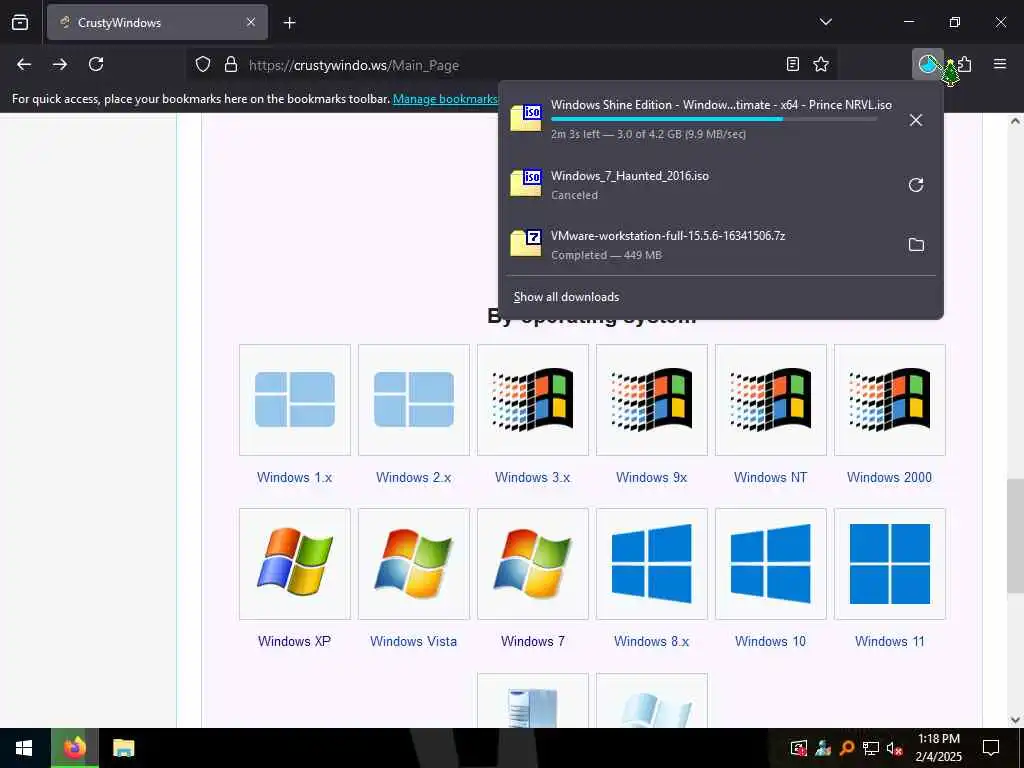
Task: Follow the Windows 1.x text link
Action: click(x=295, y=477)
